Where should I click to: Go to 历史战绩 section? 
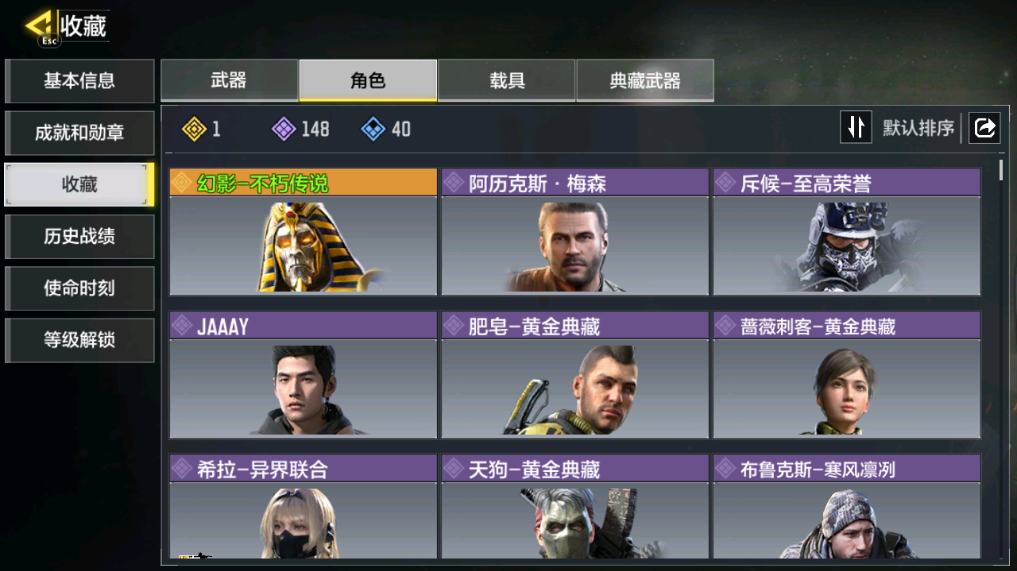click(80, 236)
